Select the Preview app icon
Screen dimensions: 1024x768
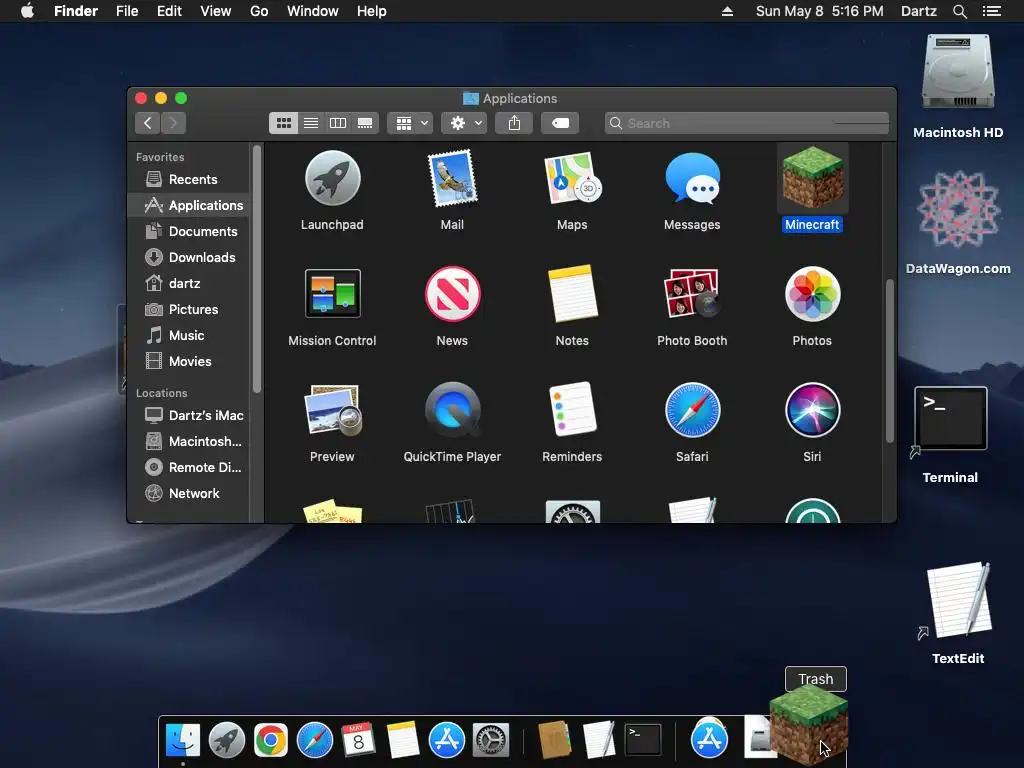332,409
